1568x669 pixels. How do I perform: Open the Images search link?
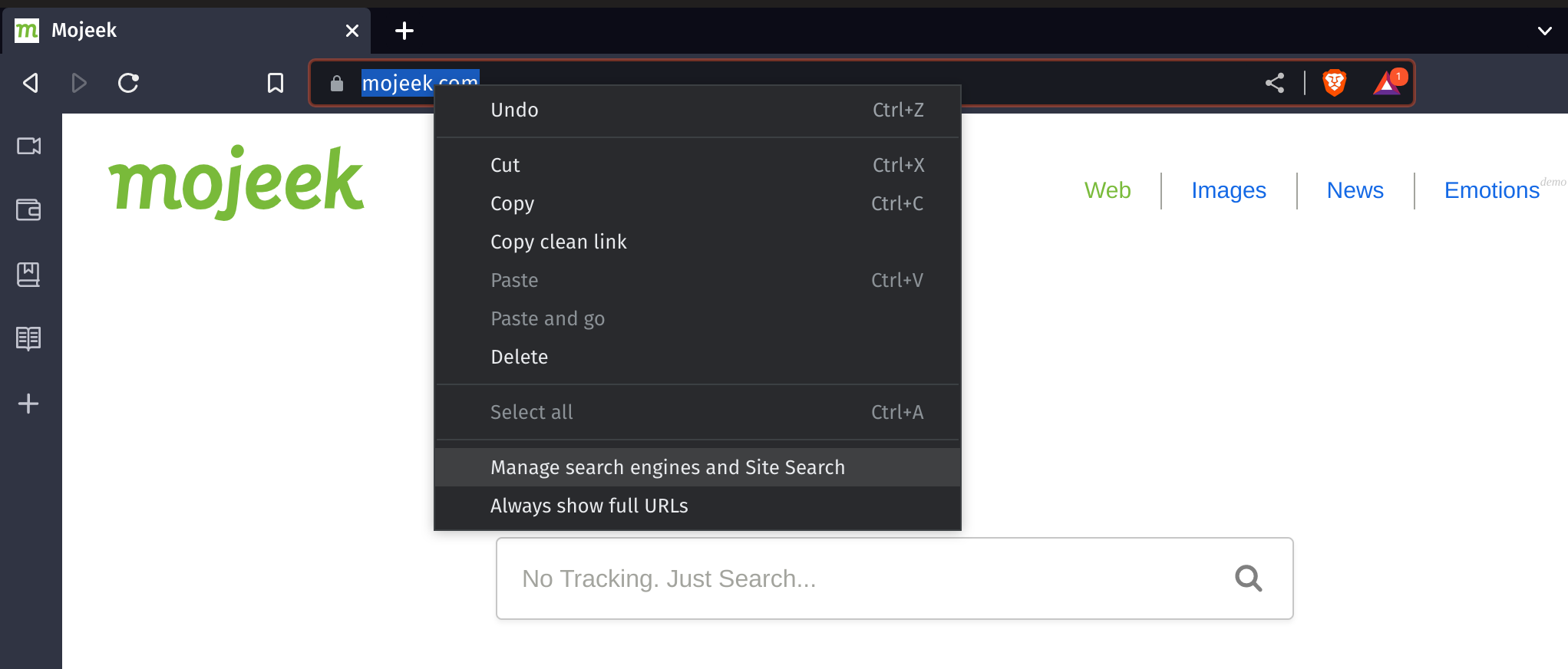pyautogui.click(x=1229, y=190)
